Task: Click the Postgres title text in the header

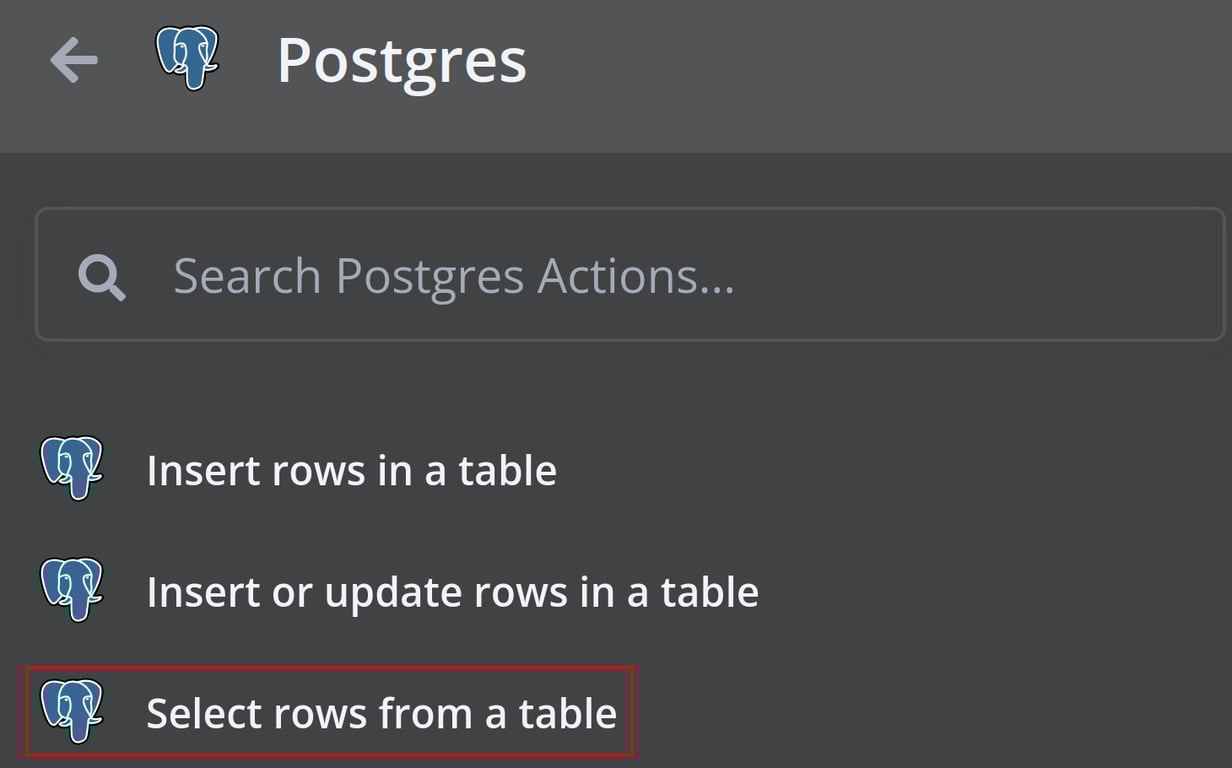Action: [x=402, y=60]
